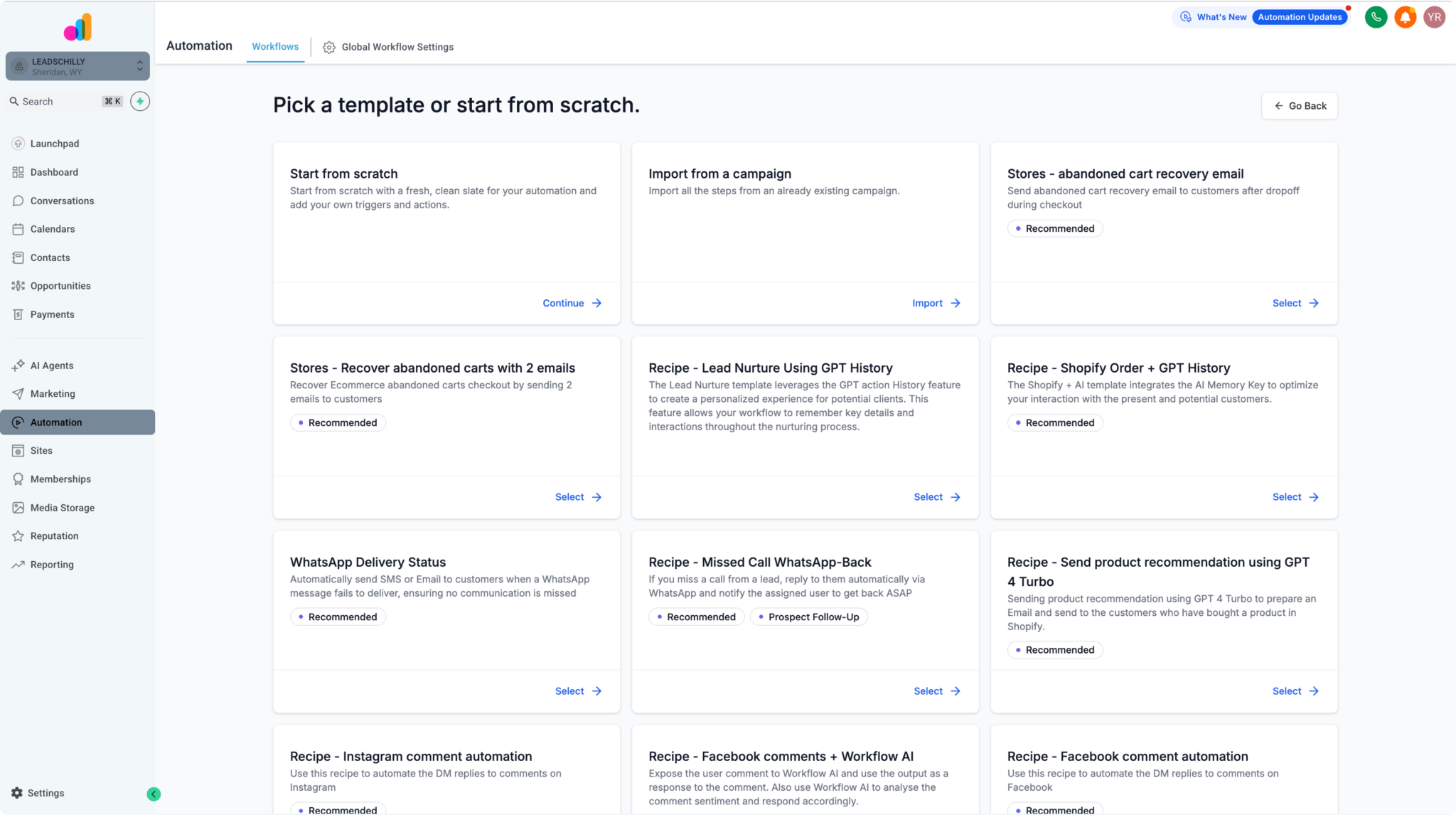Click Recommended tag on Missed Call WhatsApp-Back card
Screen dimensions: 1456x815
pos(696,617)
